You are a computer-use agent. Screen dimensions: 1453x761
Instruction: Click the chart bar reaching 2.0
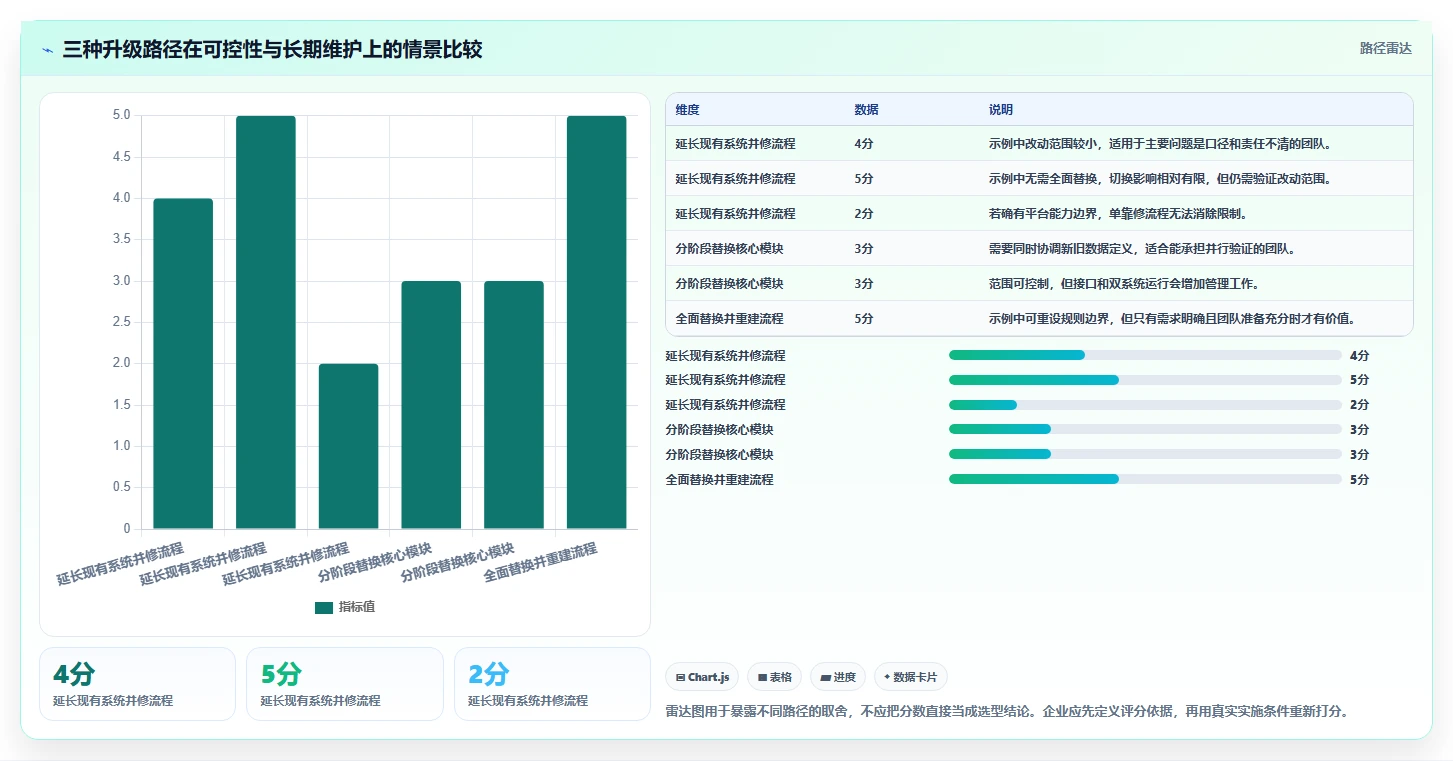coord(348,446)
